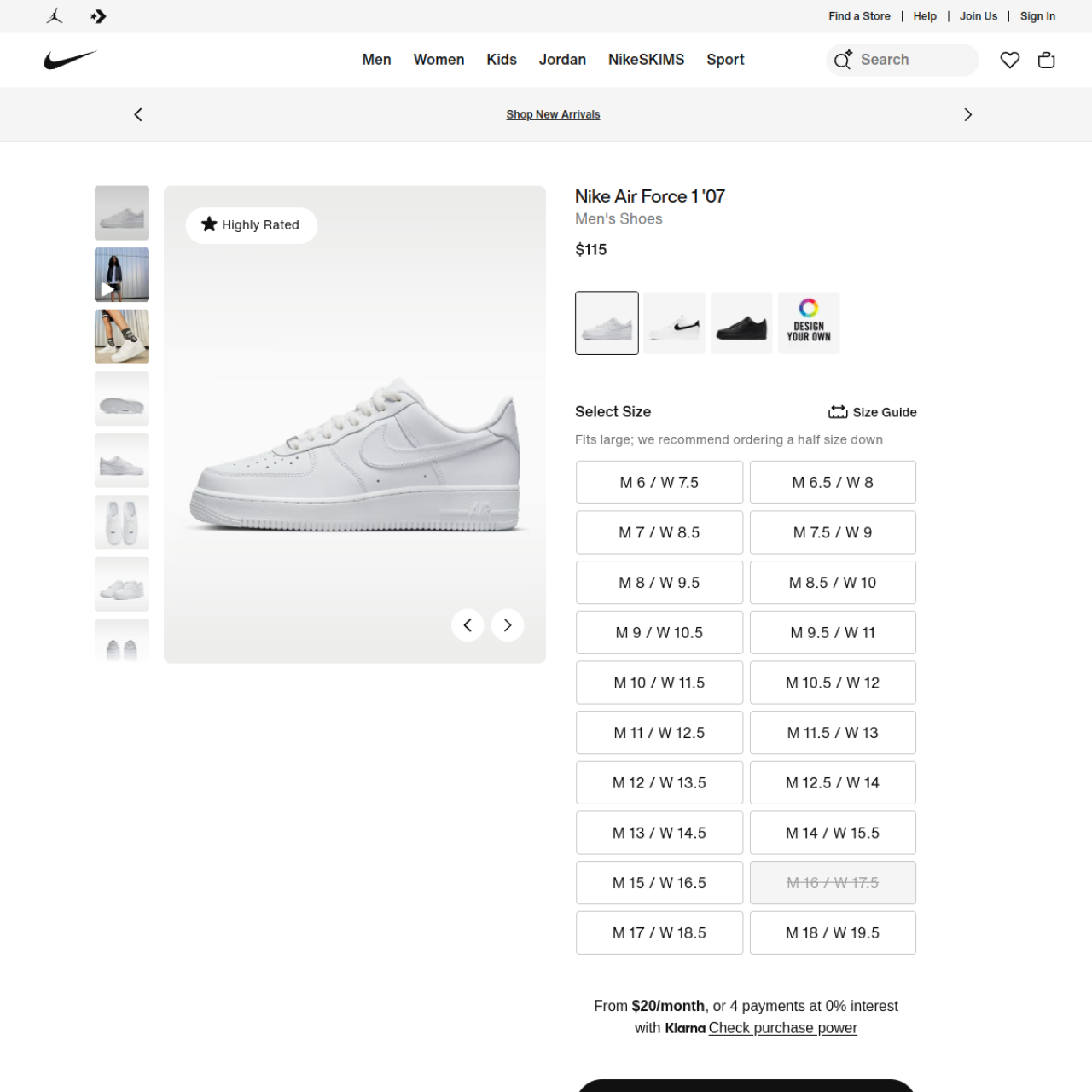This screenshot has width=1092, height=1092.
Task: Show previous product image arrow
Action: pyautogui.click(x=468, y=625)
